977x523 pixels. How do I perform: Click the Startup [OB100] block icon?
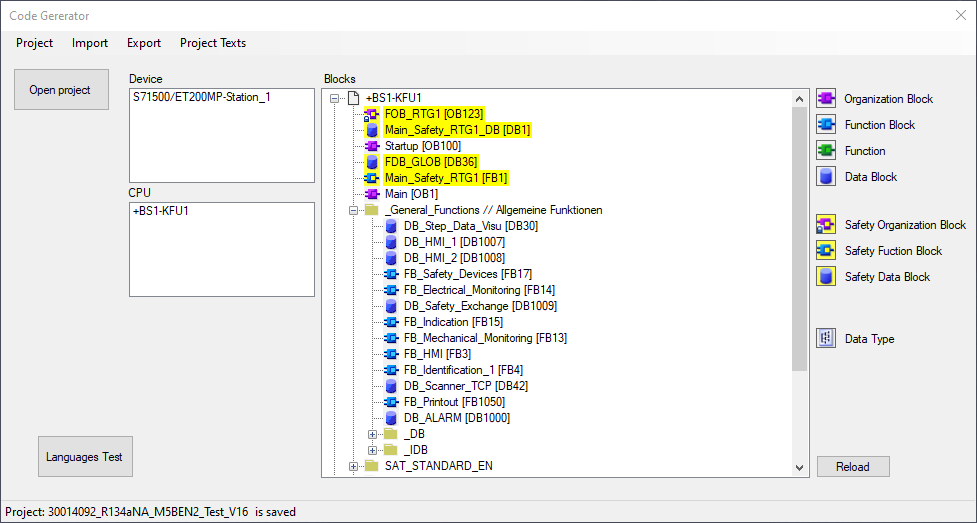pyautogui.click(x=372, y=146)
